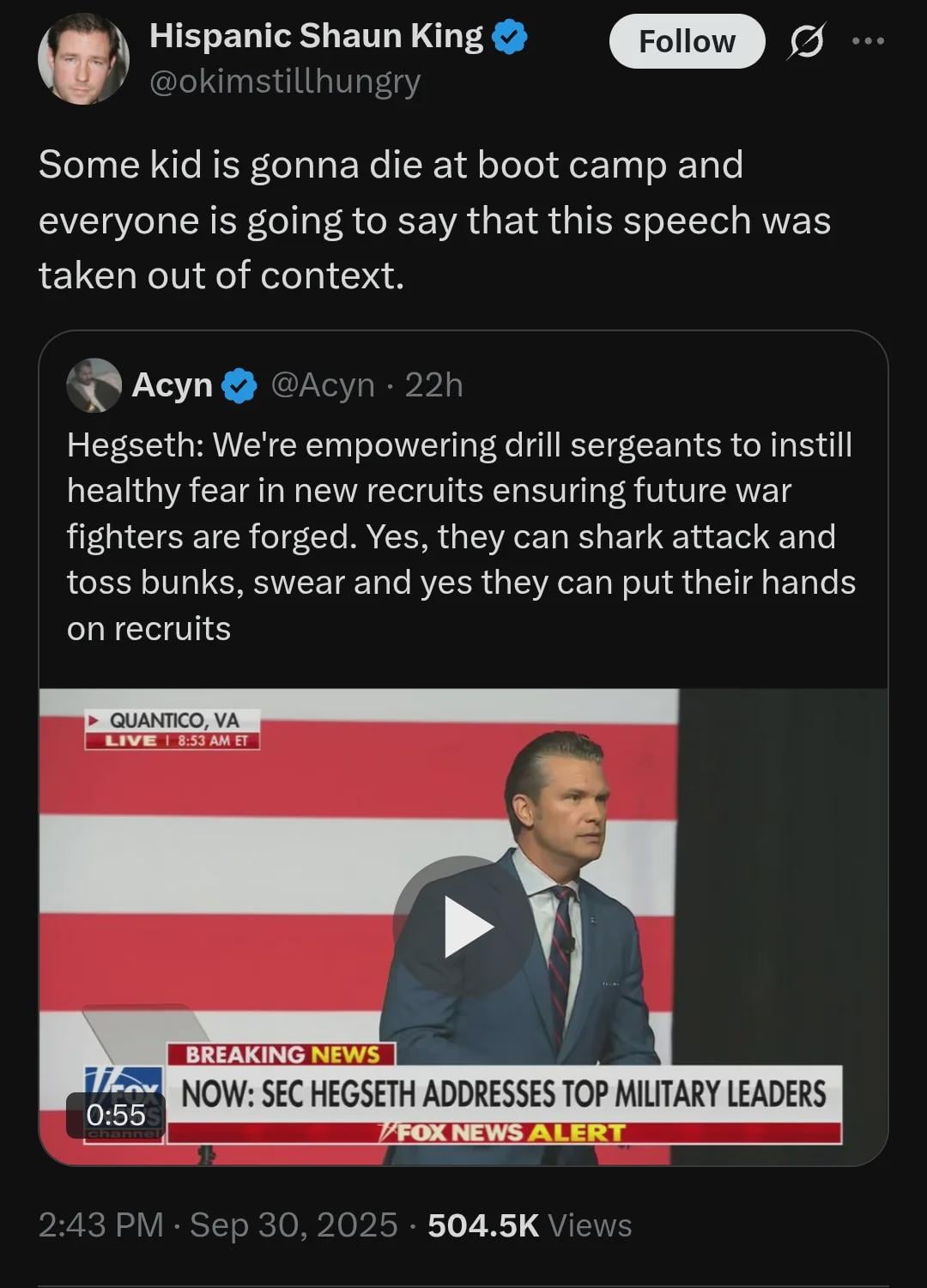Tap the Acyn display name in quote
This screenshot has height=1288, width=927.
click(172, 385)
